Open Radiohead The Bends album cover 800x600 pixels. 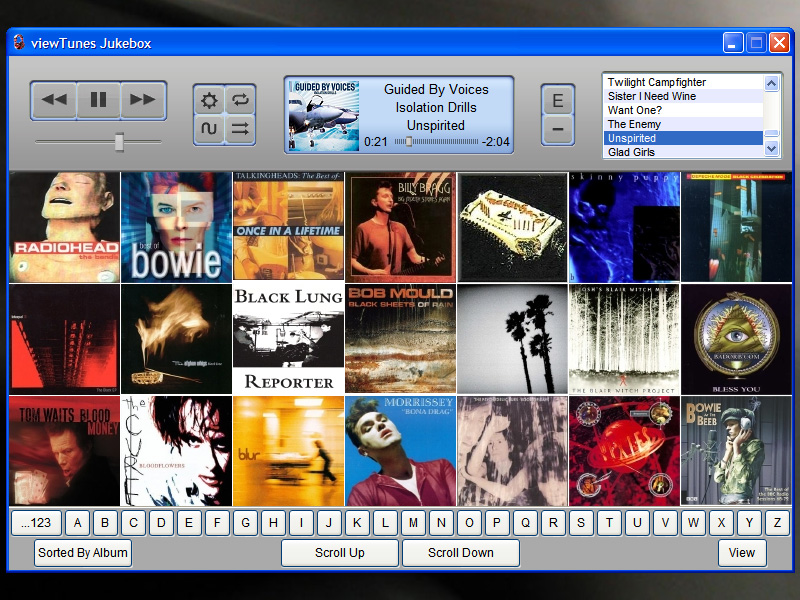(64, 227)
